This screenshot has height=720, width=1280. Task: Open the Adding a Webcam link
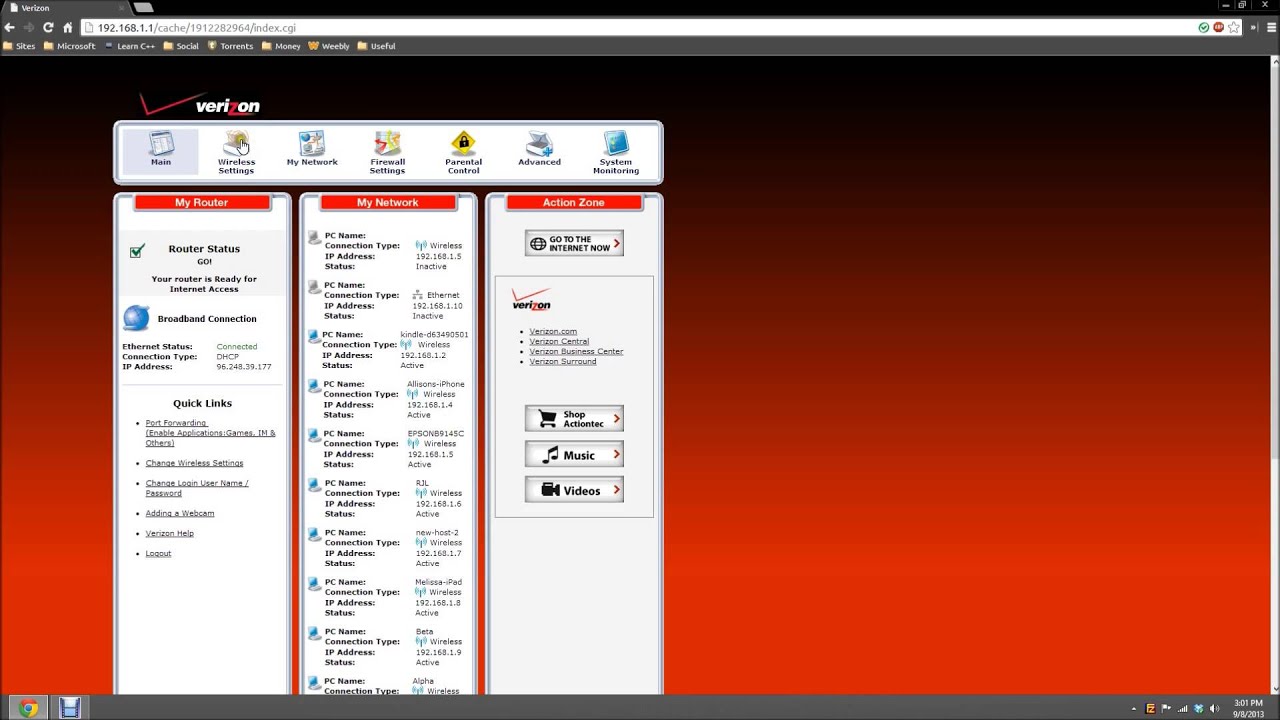coord(180,513)
